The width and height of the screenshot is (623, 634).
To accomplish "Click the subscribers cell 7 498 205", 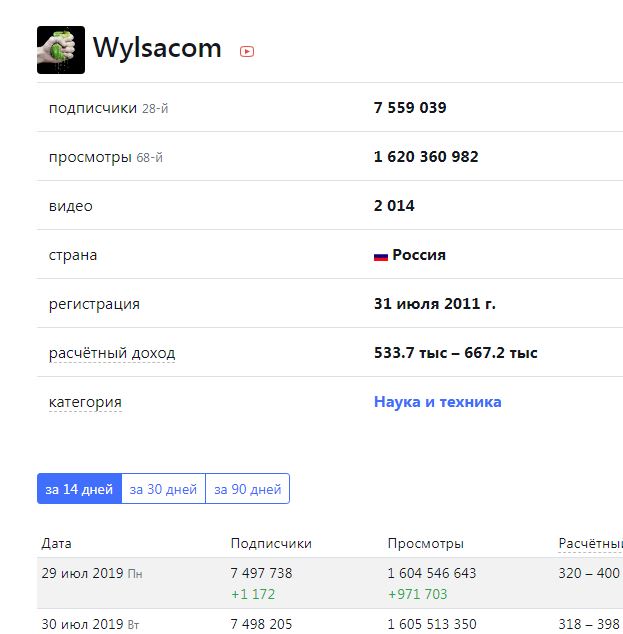I will [261, 624].
